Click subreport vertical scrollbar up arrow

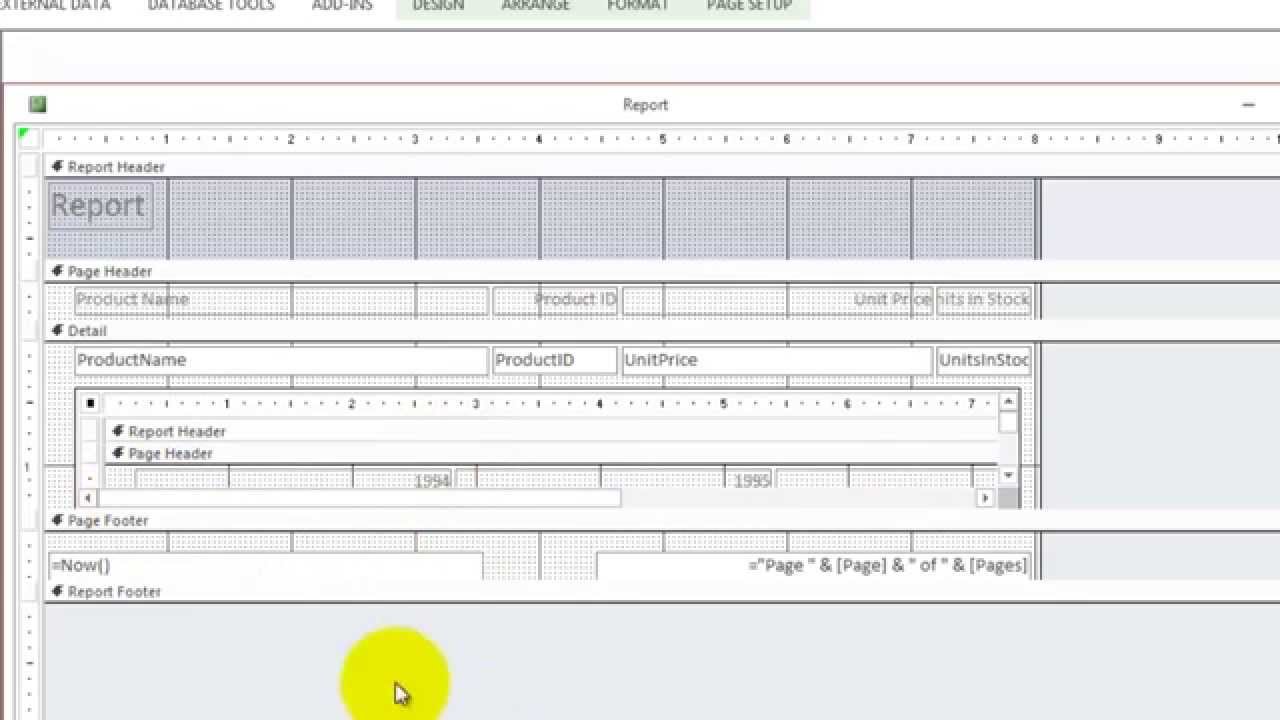pyautogui.click(x=1008, y=402)
